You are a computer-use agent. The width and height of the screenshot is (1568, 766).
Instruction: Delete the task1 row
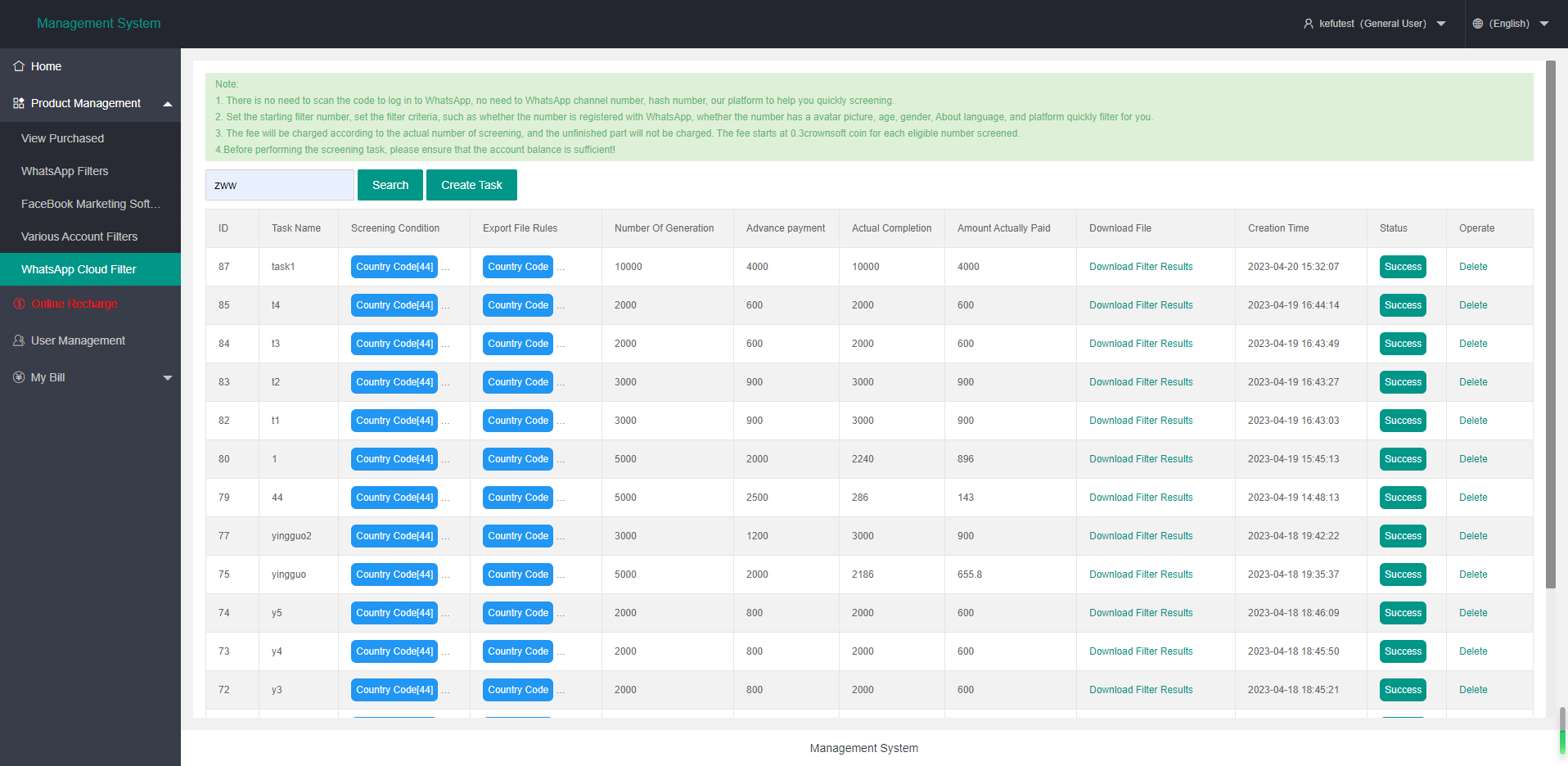[1473, 267]
